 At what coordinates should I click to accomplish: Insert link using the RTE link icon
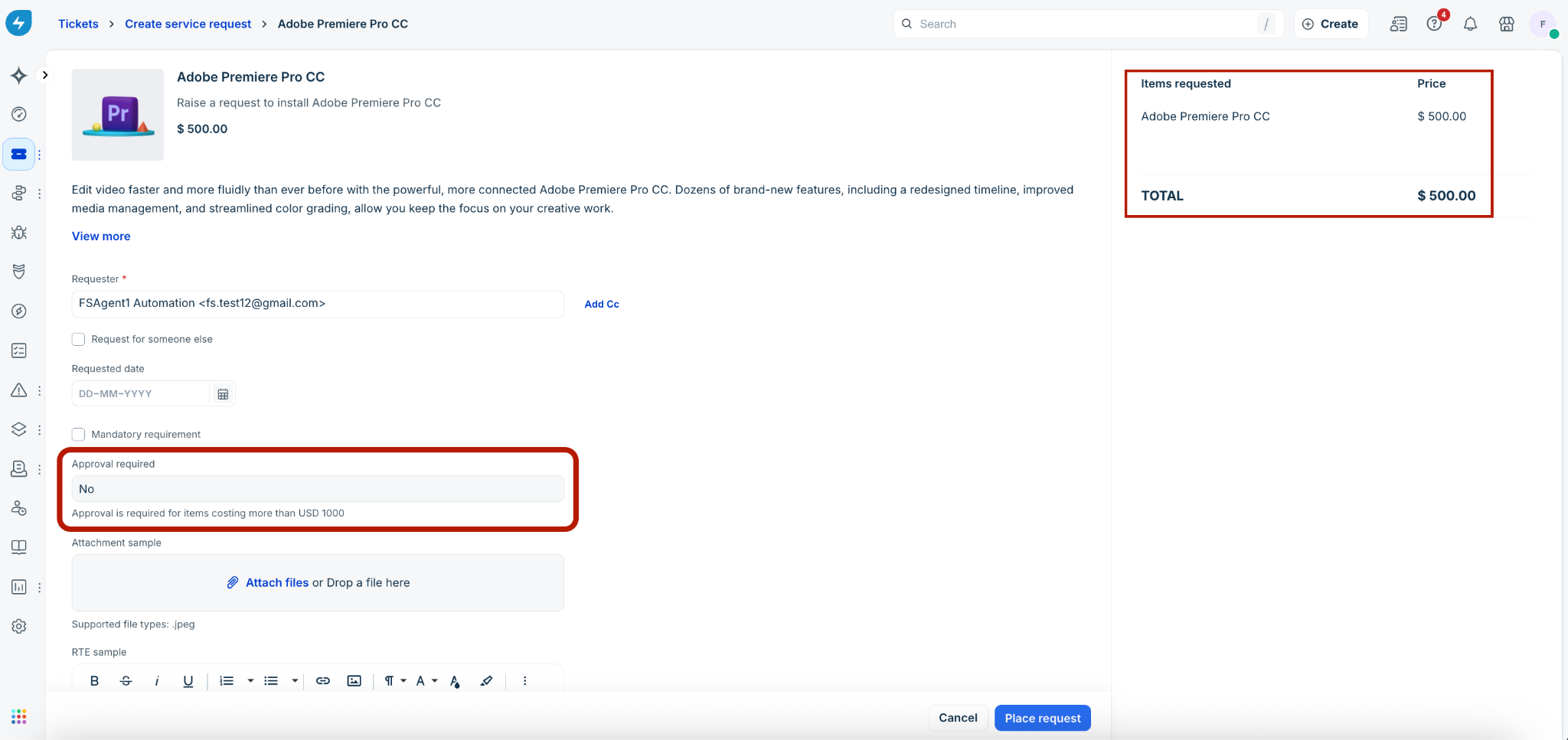tap(323, 680)
